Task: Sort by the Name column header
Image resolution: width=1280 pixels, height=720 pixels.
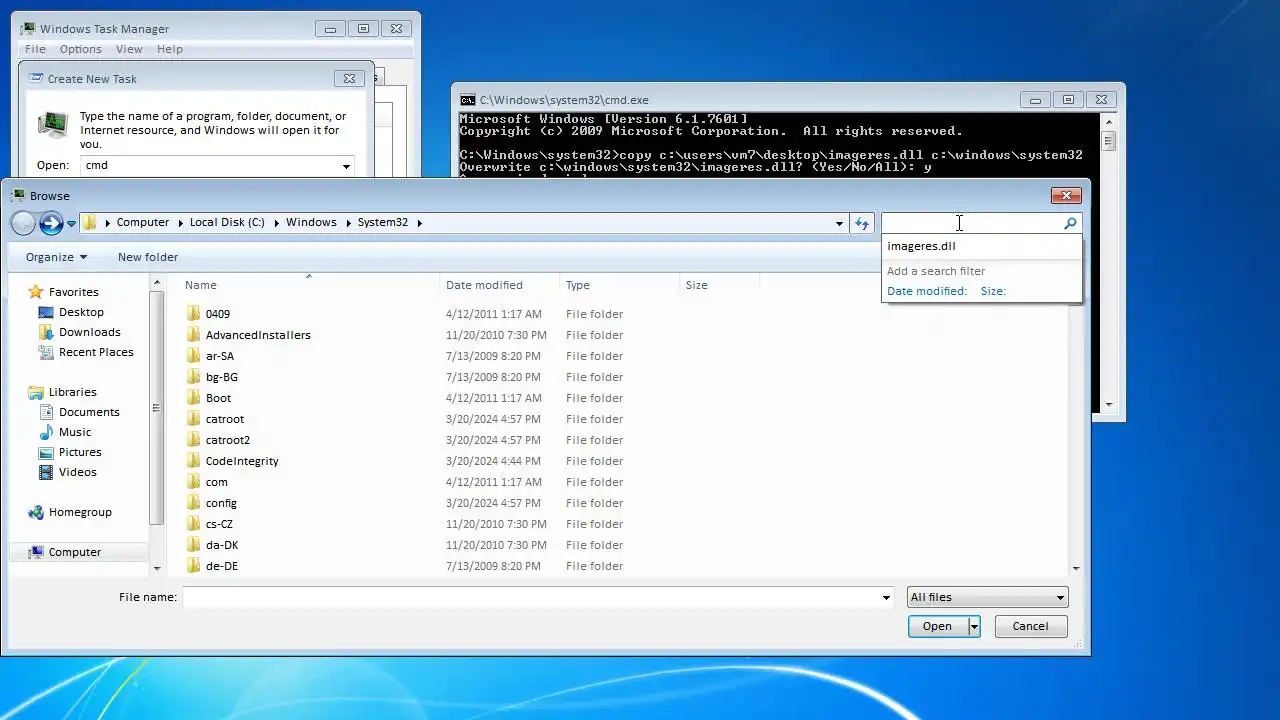Action: click(309, 285)
